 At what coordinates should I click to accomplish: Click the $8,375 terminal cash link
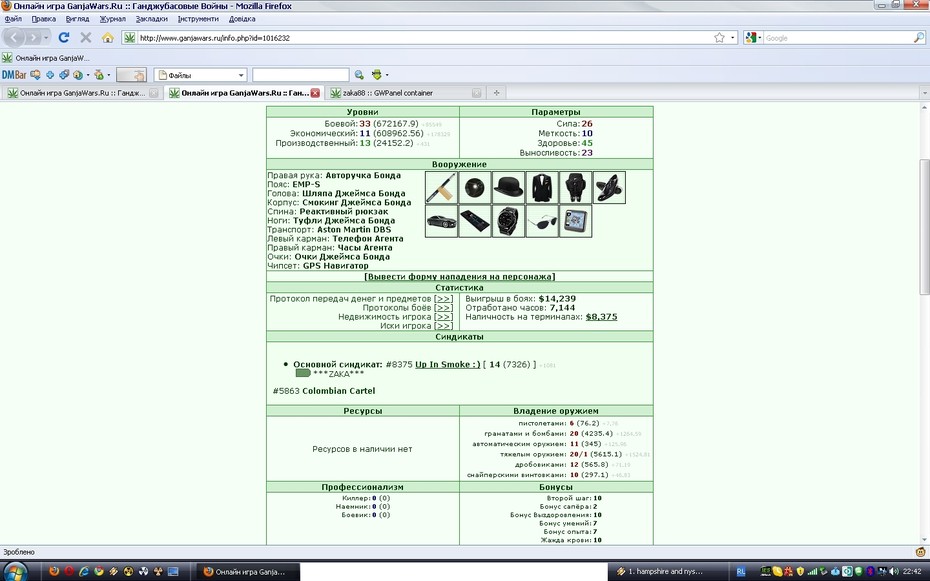click(x=601, y=317)
